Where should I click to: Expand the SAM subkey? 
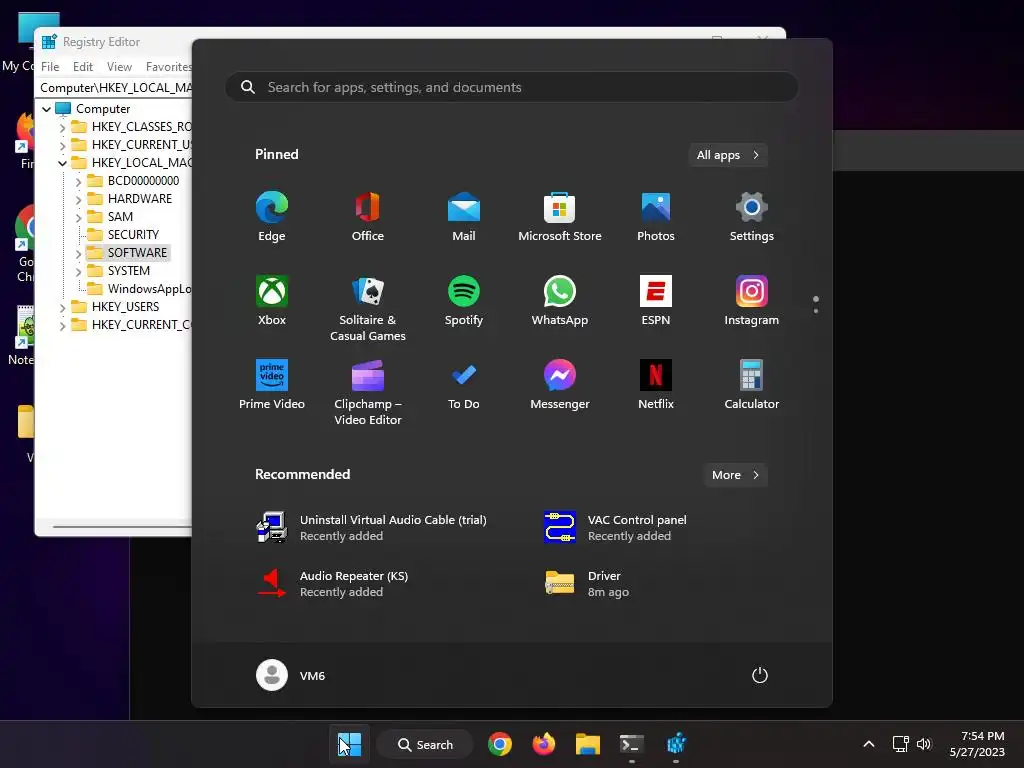pyautogui.click(x=78, y=217)
